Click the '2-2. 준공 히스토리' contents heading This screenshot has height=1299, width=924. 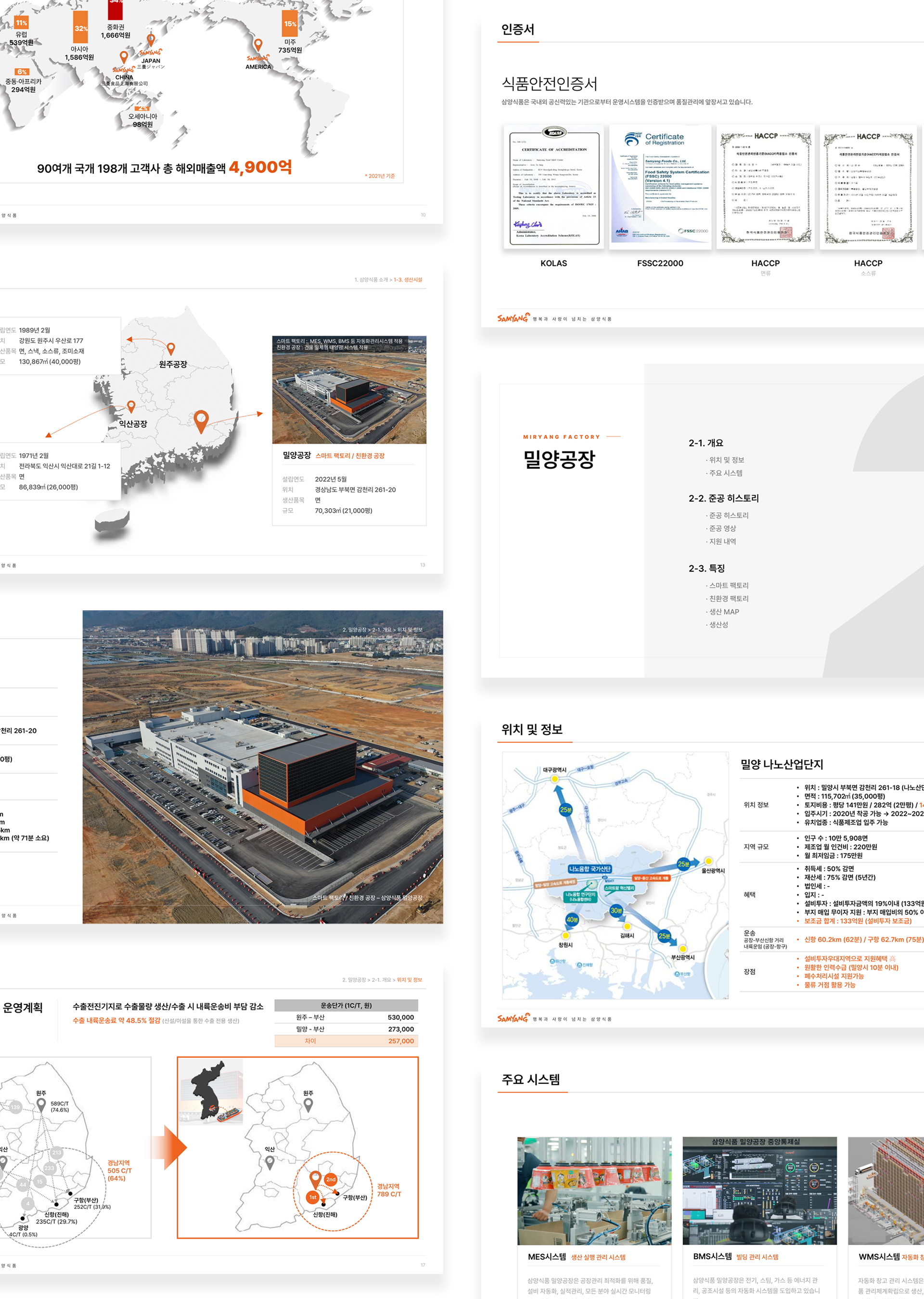(723, 498)
